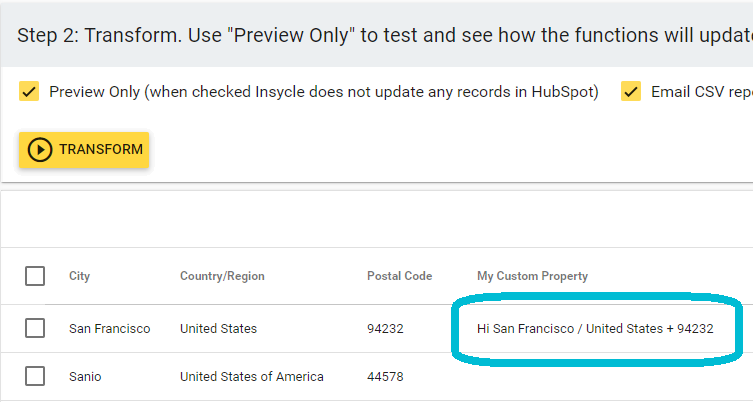Click the United States country cell
The image size is (753, 402).
click(x=218, y=328)
